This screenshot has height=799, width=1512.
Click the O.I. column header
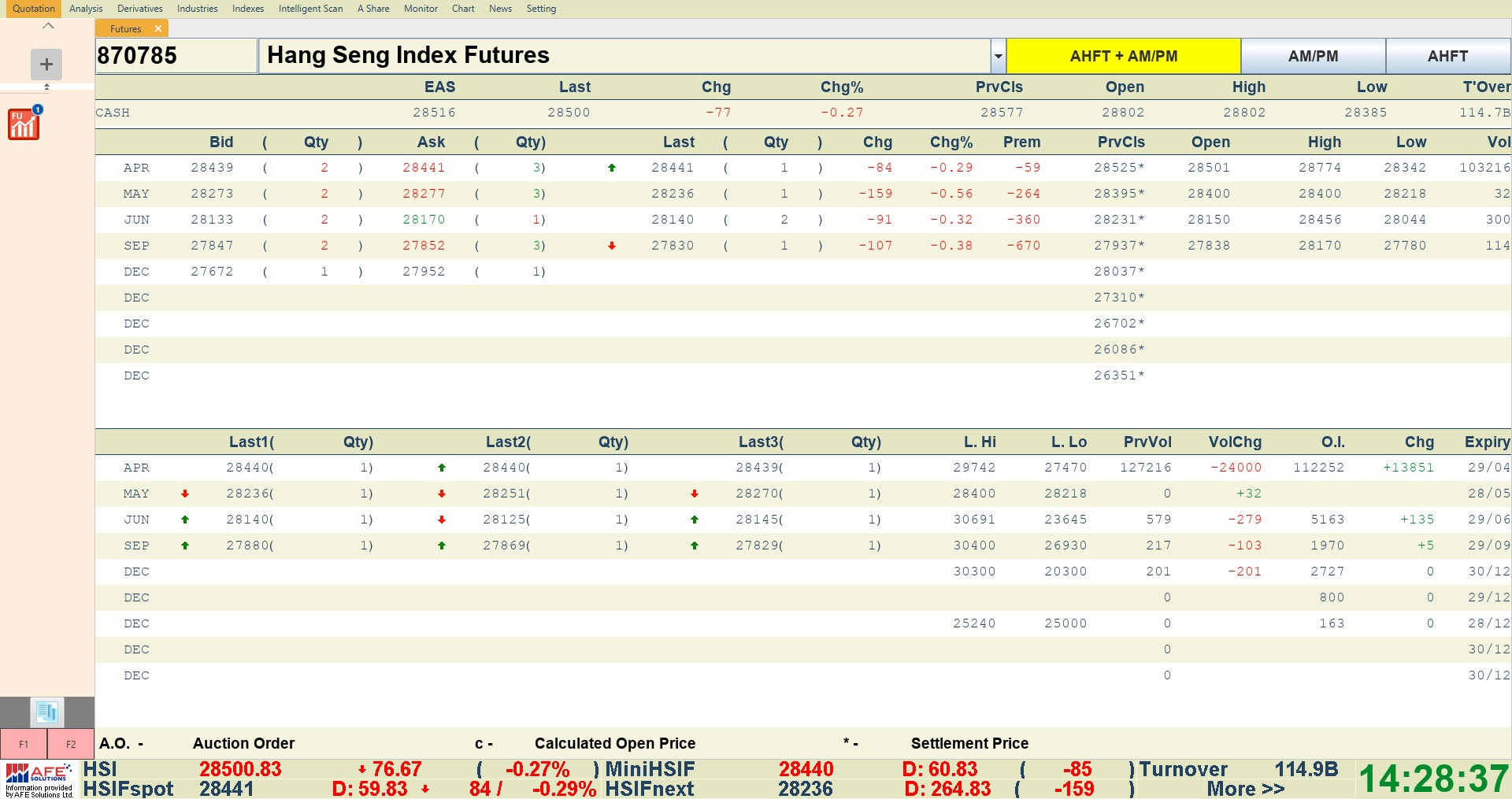pyautogui.click(x=1332, y=442)
